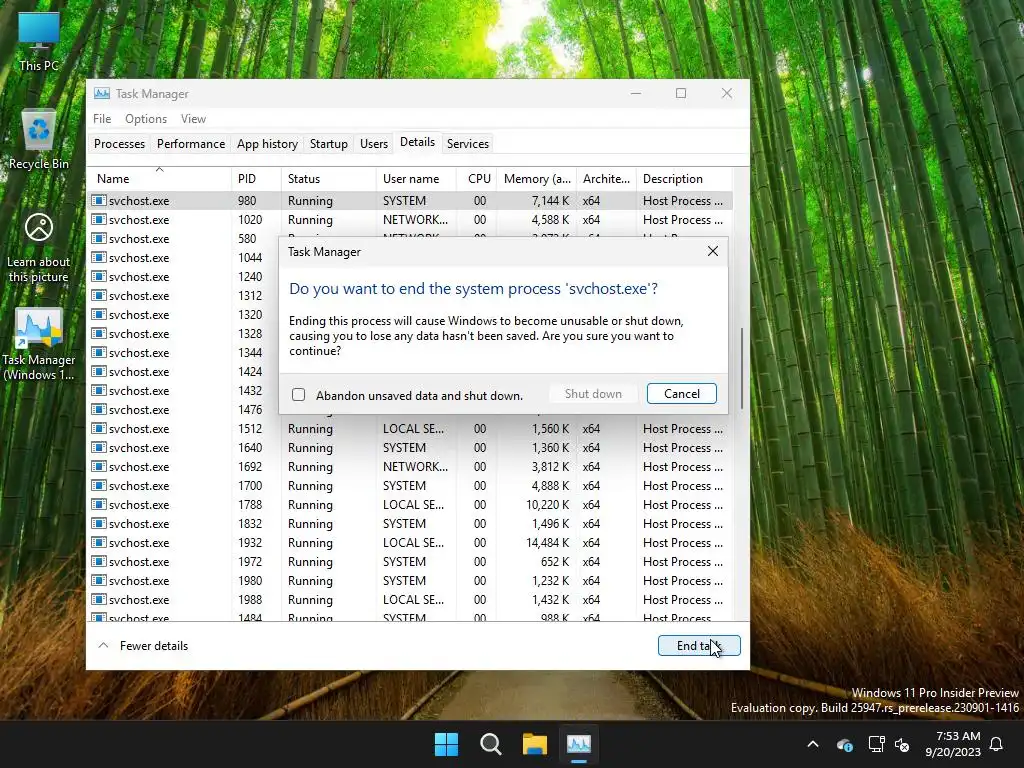Viewport: 1024px width, 768px height.
Task: Click icon of svchost.exe PID 1640
Action: [x=99, y=447]
